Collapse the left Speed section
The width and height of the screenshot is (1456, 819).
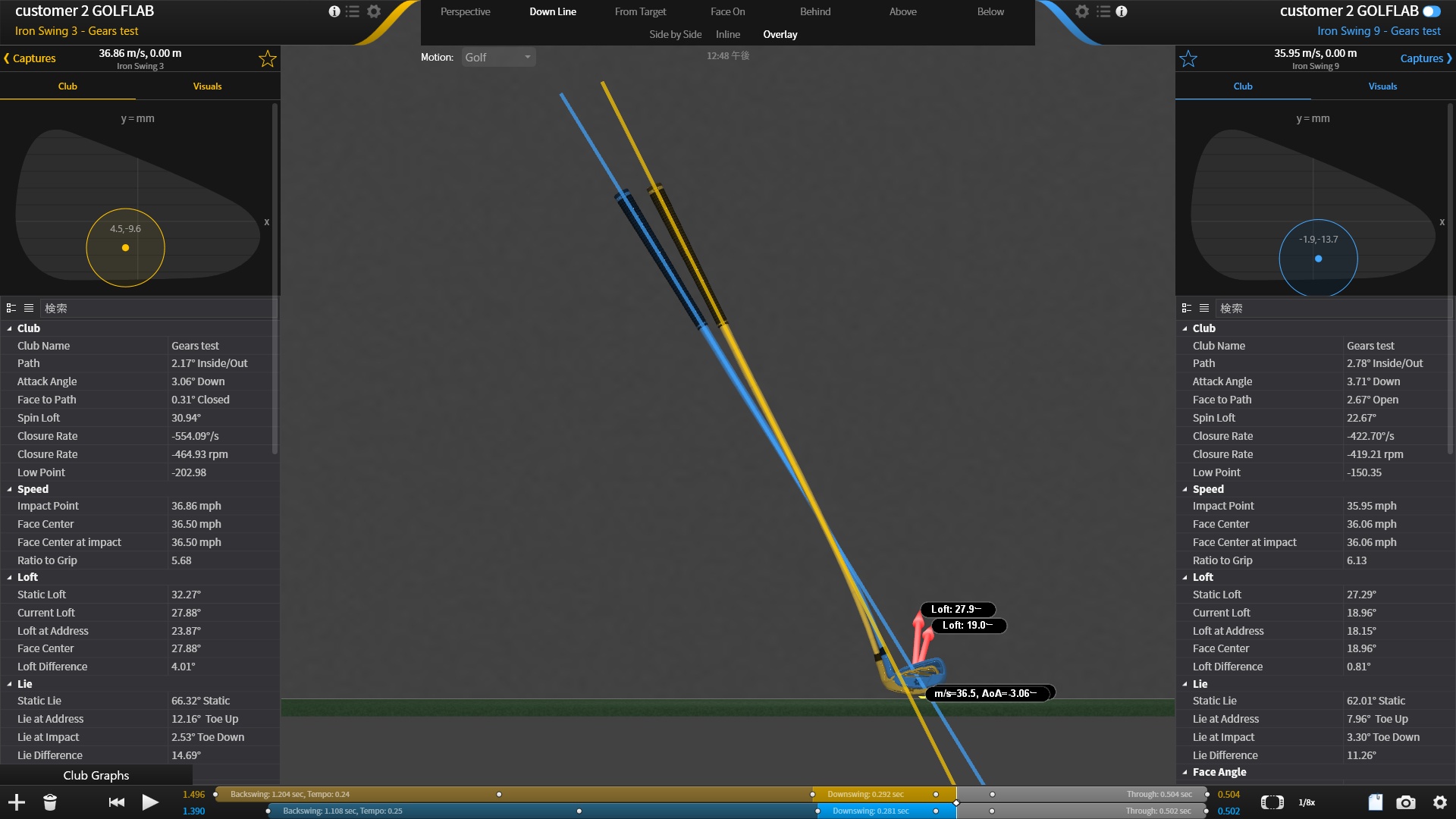[10, 489]
